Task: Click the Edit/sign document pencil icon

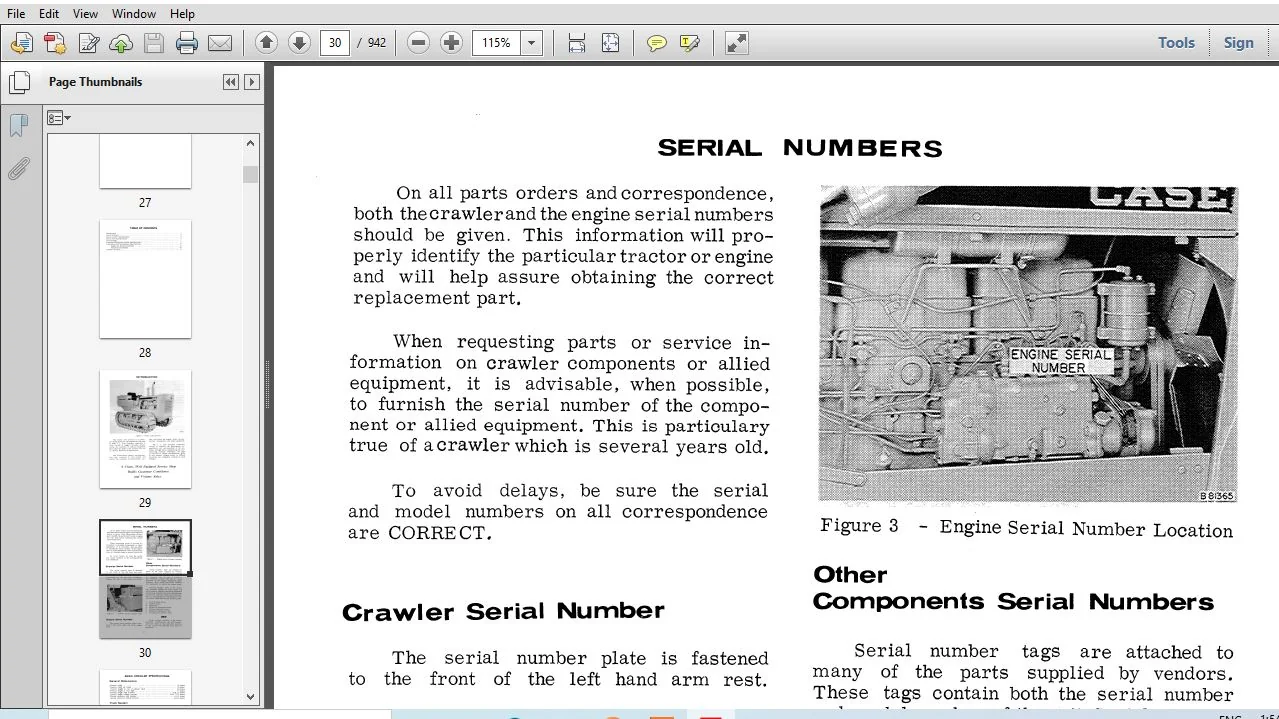Action: (88, 43)
